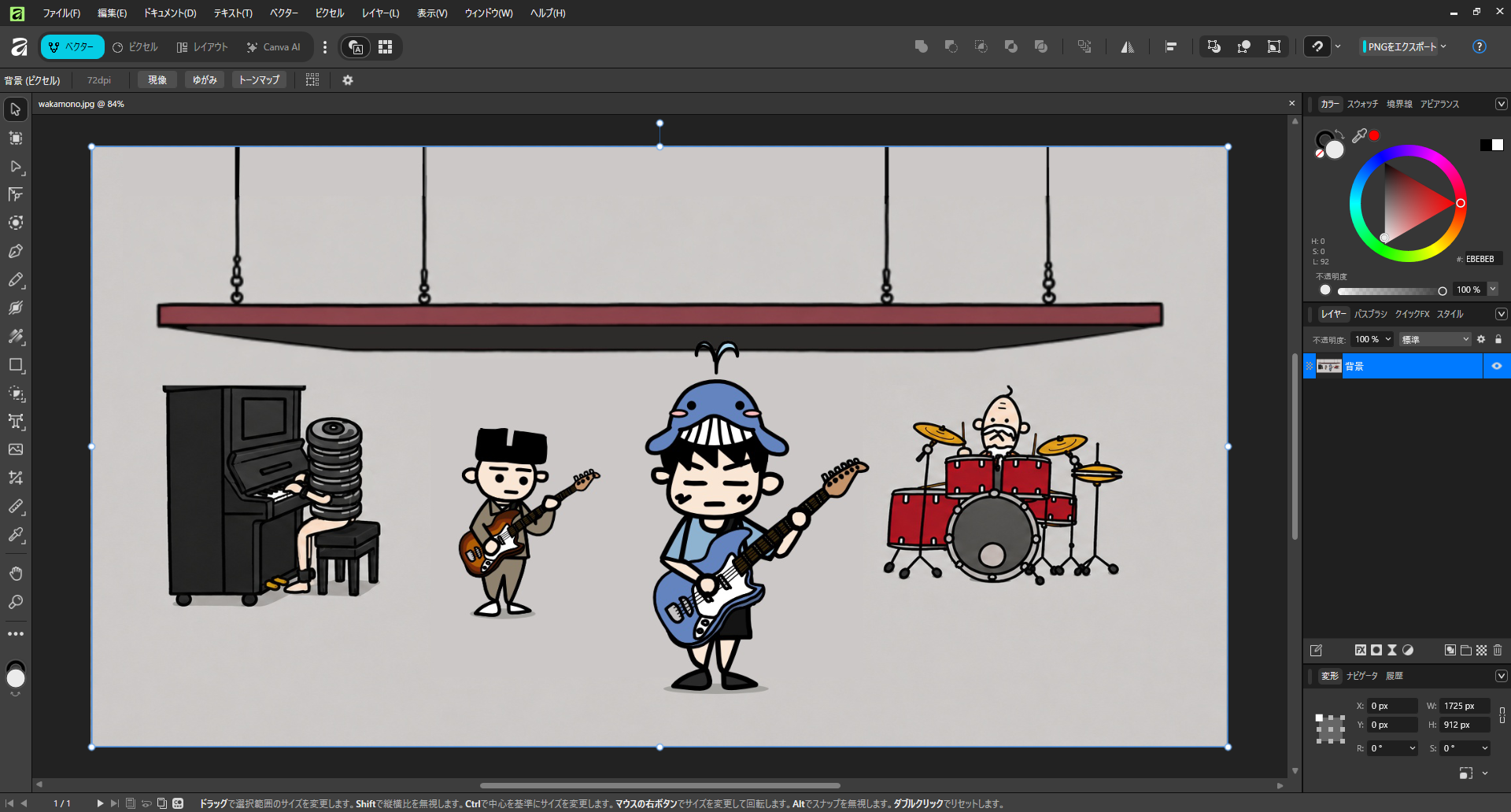The image size is (1511, 812).
Task: Click the opacity slider in Color panel
Action: pyautogui.click(x=1391, y=290)
